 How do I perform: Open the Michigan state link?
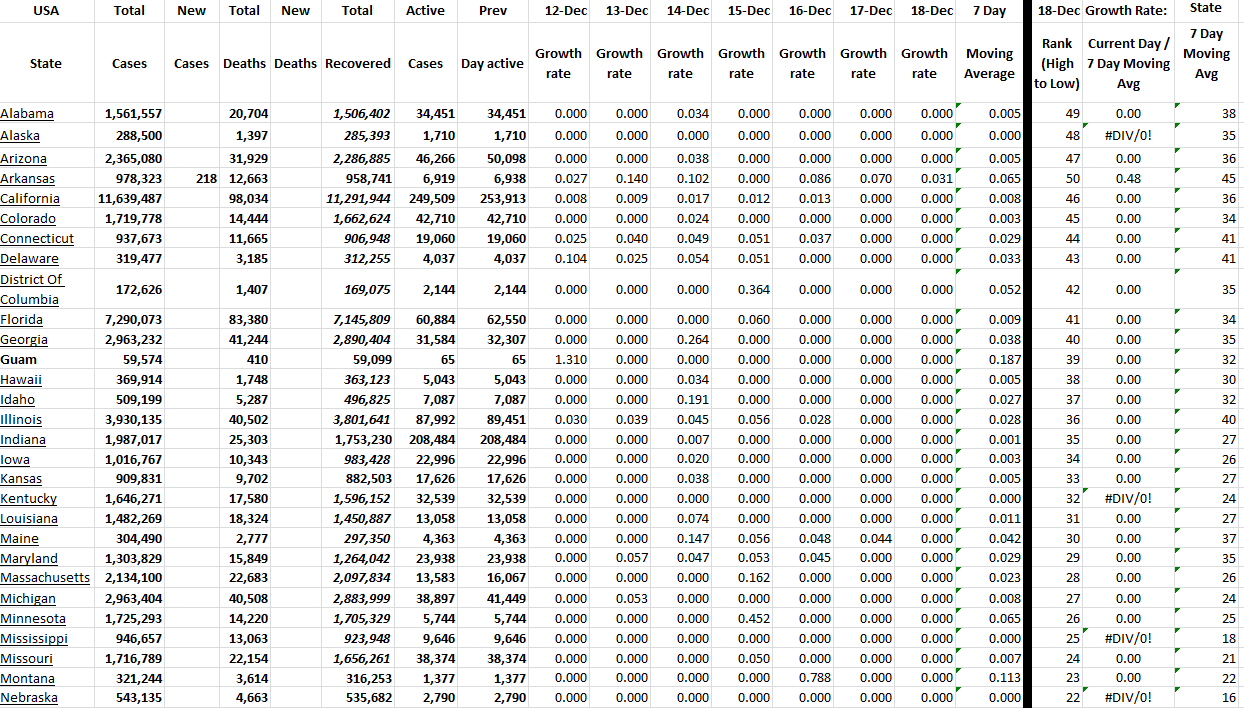click(26, 598)
